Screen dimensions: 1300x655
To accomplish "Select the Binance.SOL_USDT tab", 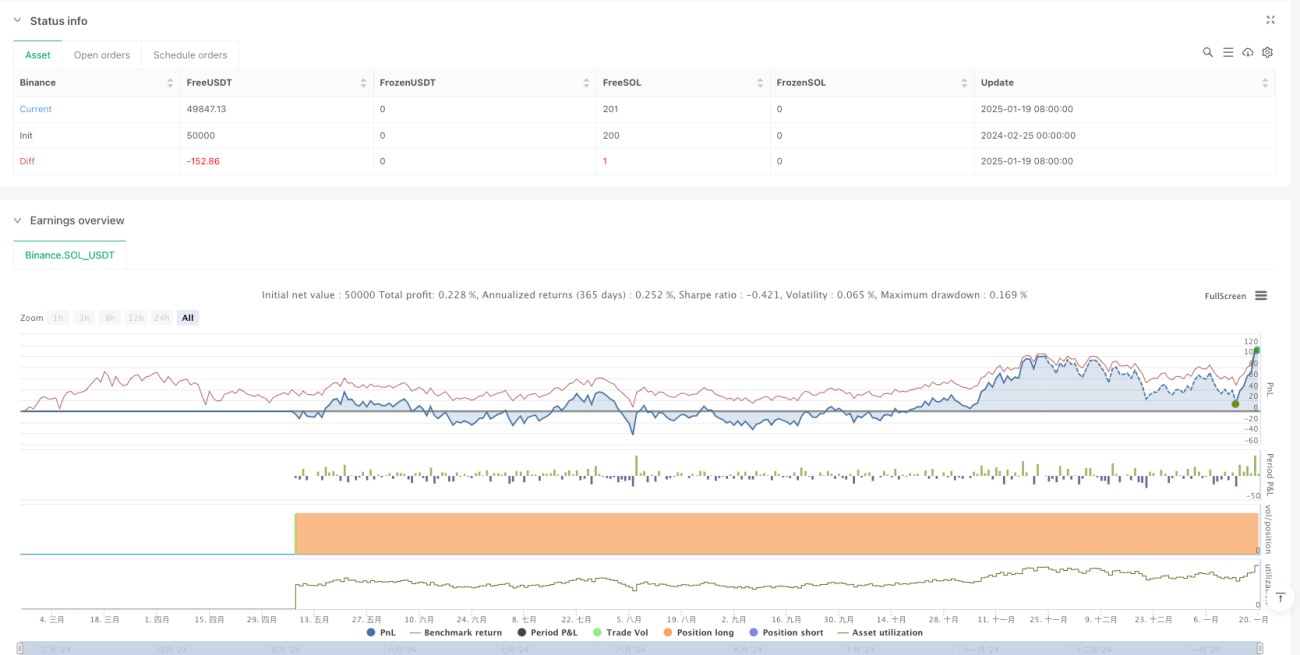I will pyautogui.click(x=70, y=255).
